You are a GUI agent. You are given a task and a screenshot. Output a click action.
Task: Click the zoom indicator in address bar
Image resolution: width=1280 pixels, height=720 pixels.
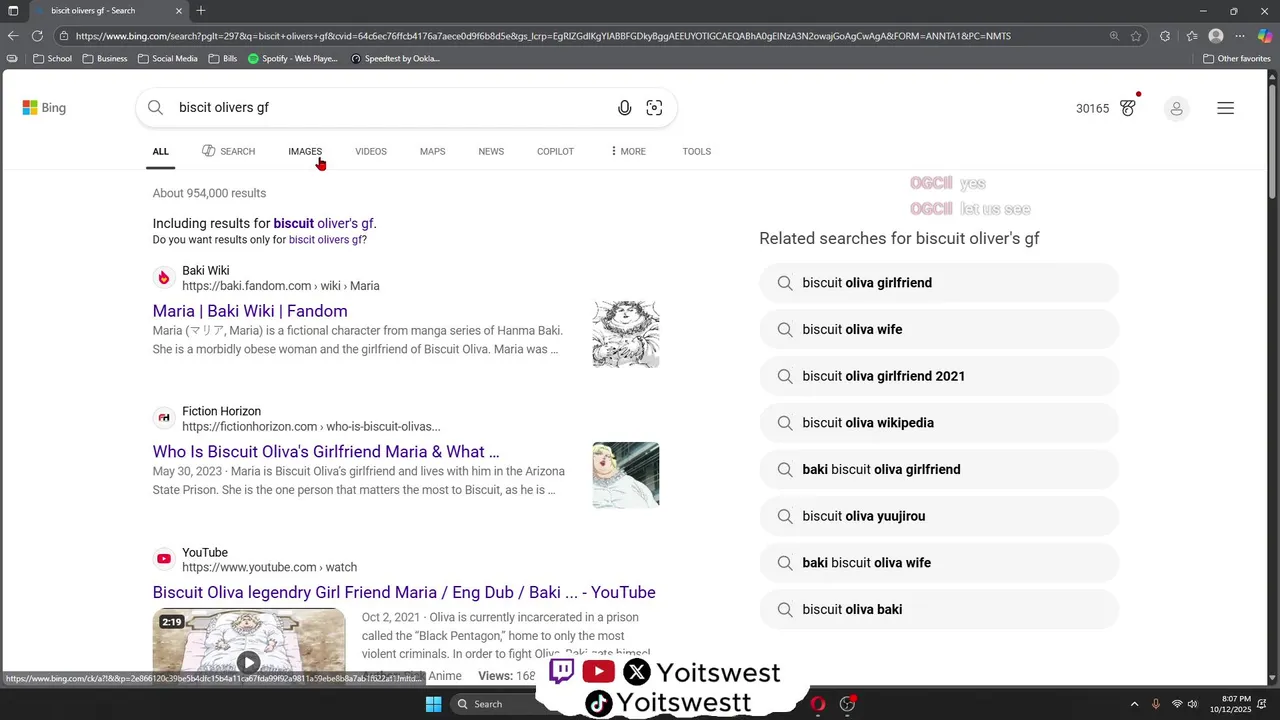pyautogui.click(x=1114, y=36)
